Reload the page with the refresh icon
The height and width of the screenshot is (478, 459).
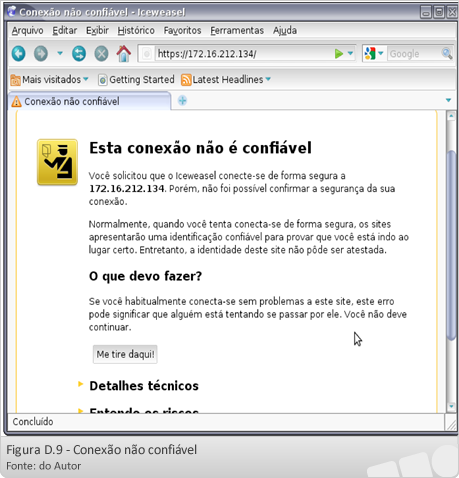click(x=79, y=53)
